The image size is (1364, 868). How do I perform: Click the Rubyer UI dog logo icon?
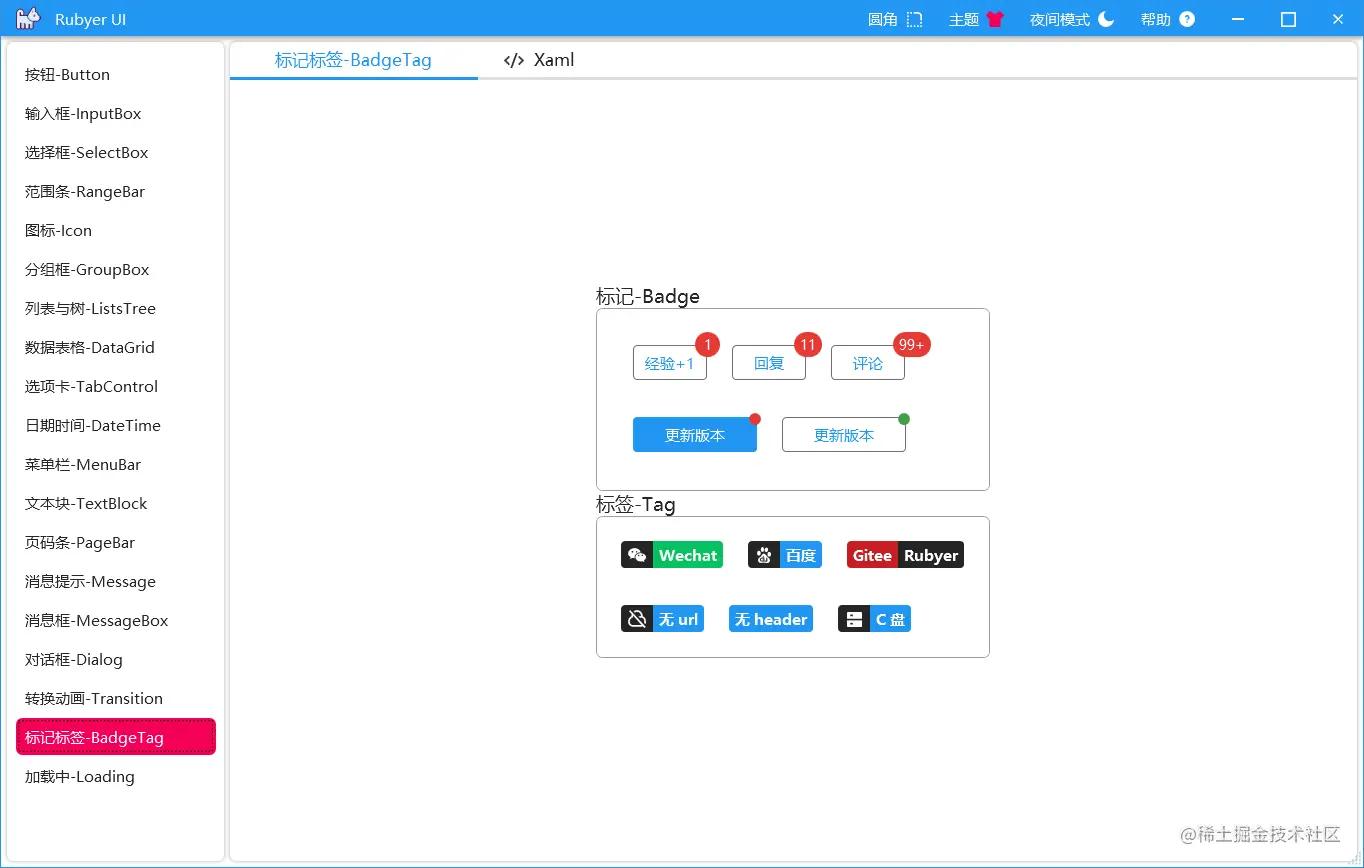coord(26,18)
